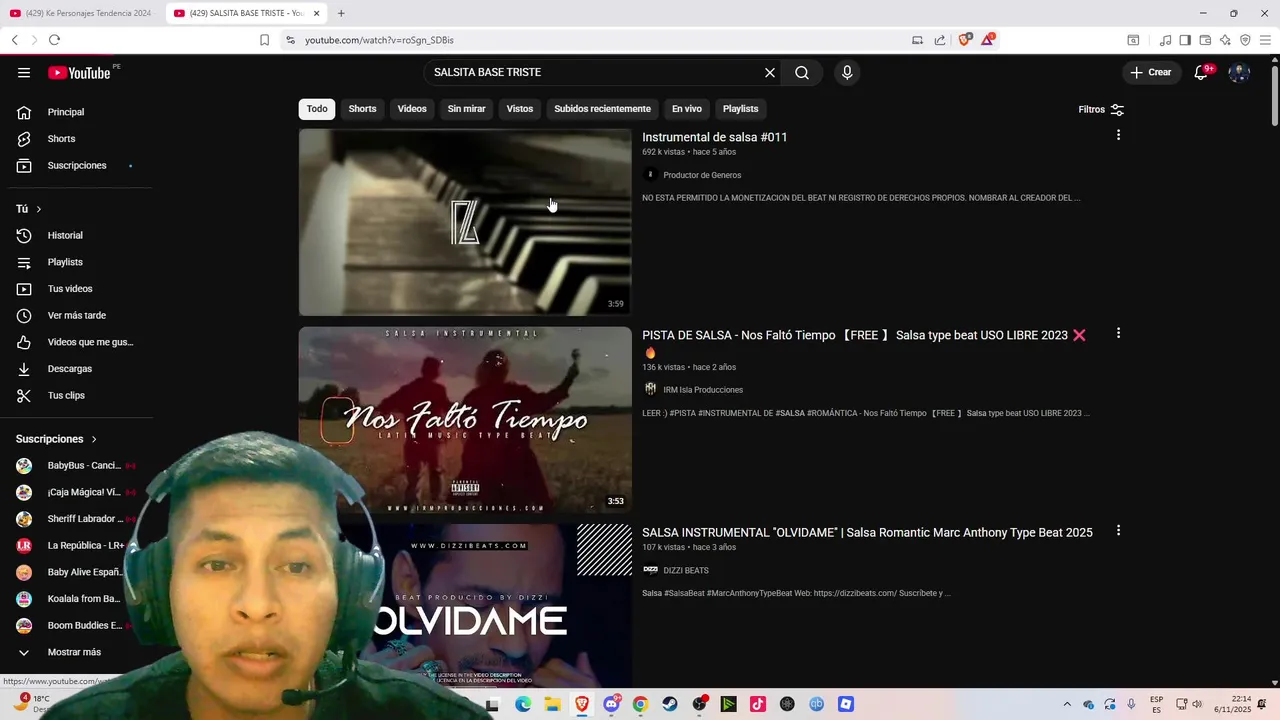Open the Brave Wallet icon
The height and width of the screenshot is (720, 1280).
[x=1205, y=40]
